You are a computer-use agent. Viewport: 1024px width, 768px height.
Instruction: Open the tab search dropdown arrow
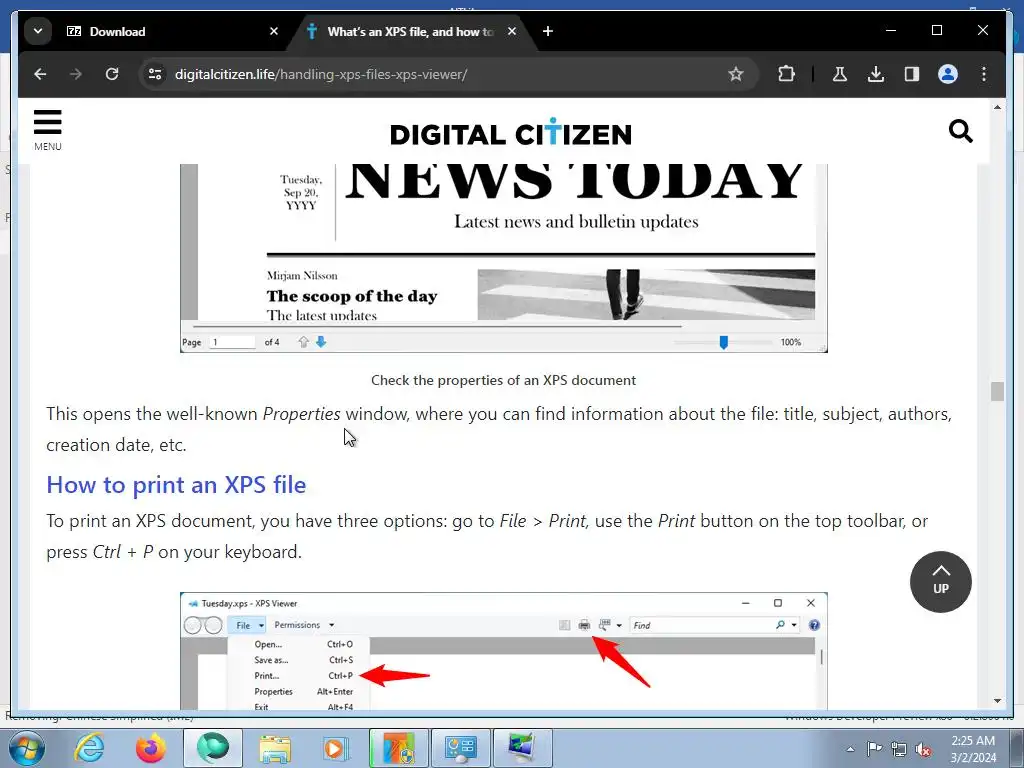pos(38,31)
